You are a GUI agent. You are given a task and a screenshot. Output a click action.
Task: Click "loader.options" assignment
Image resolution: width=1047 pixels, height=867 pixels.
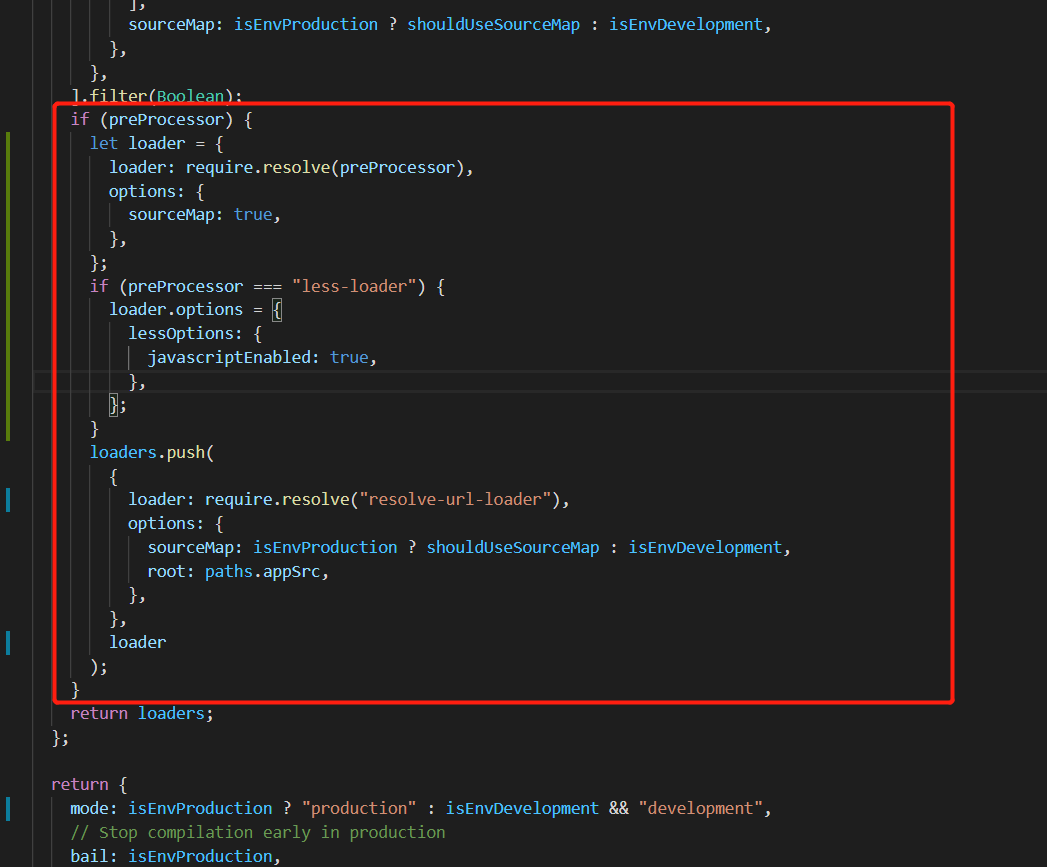[176, 309]
